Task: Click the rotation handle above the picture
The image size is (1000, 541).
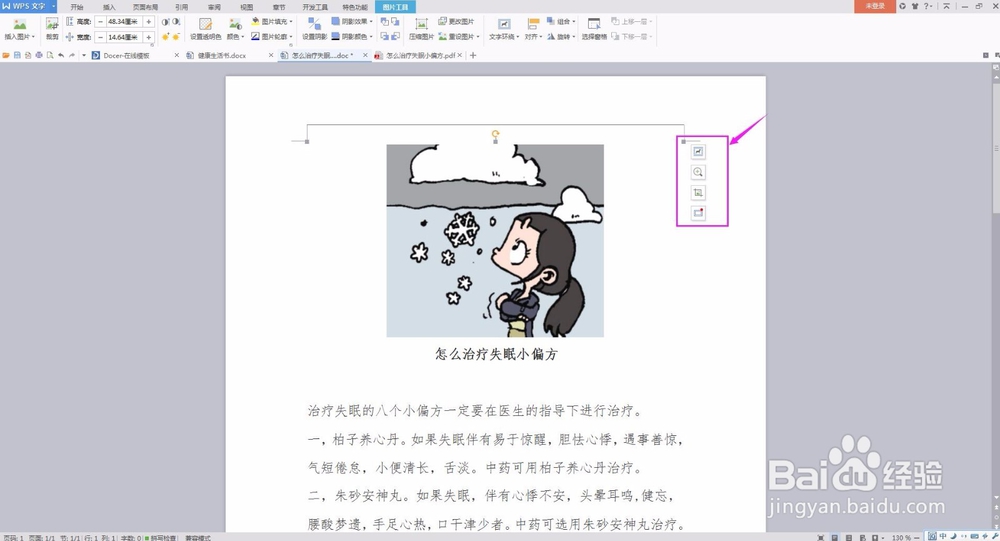Action: click(x=496, y=134)
